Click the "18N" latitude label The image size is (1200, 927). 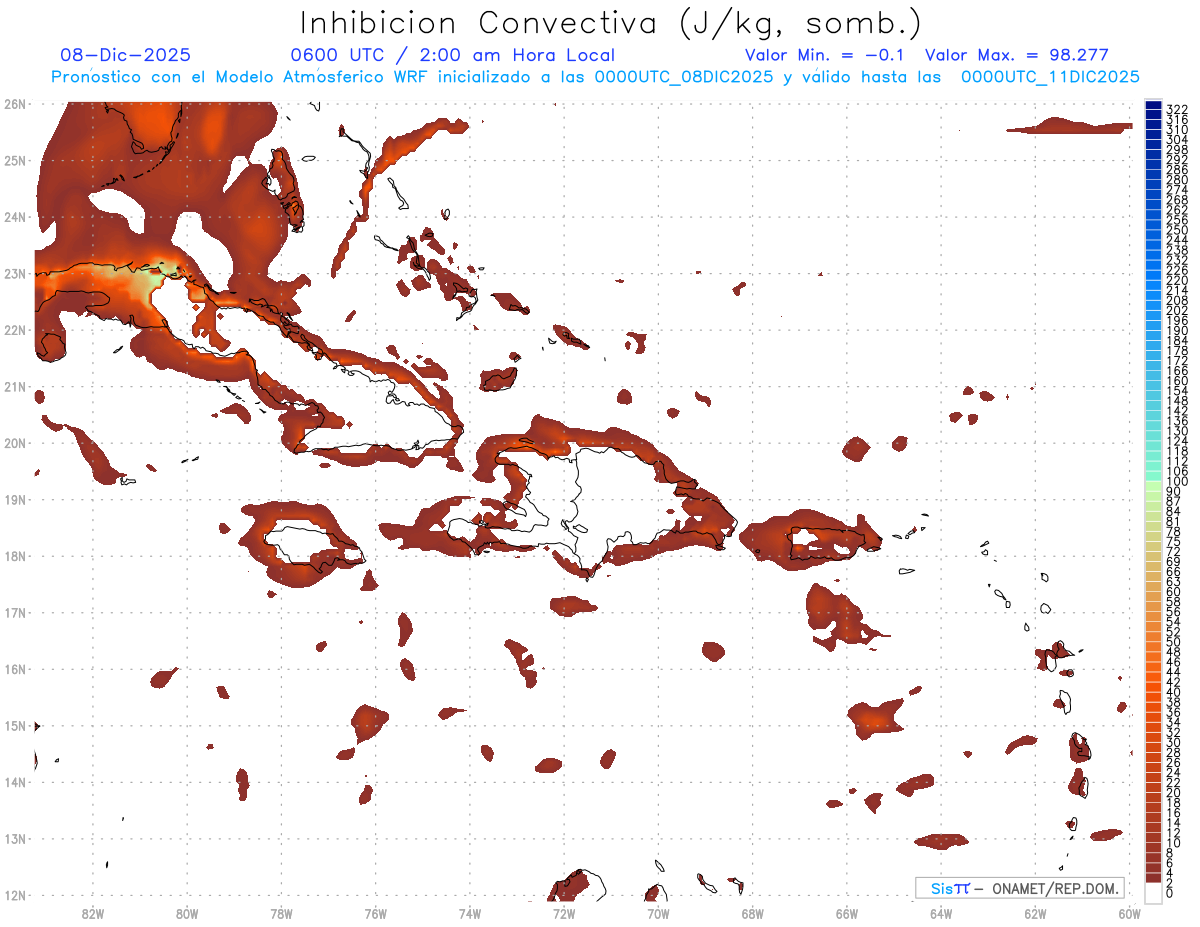[x=15, y=556]
